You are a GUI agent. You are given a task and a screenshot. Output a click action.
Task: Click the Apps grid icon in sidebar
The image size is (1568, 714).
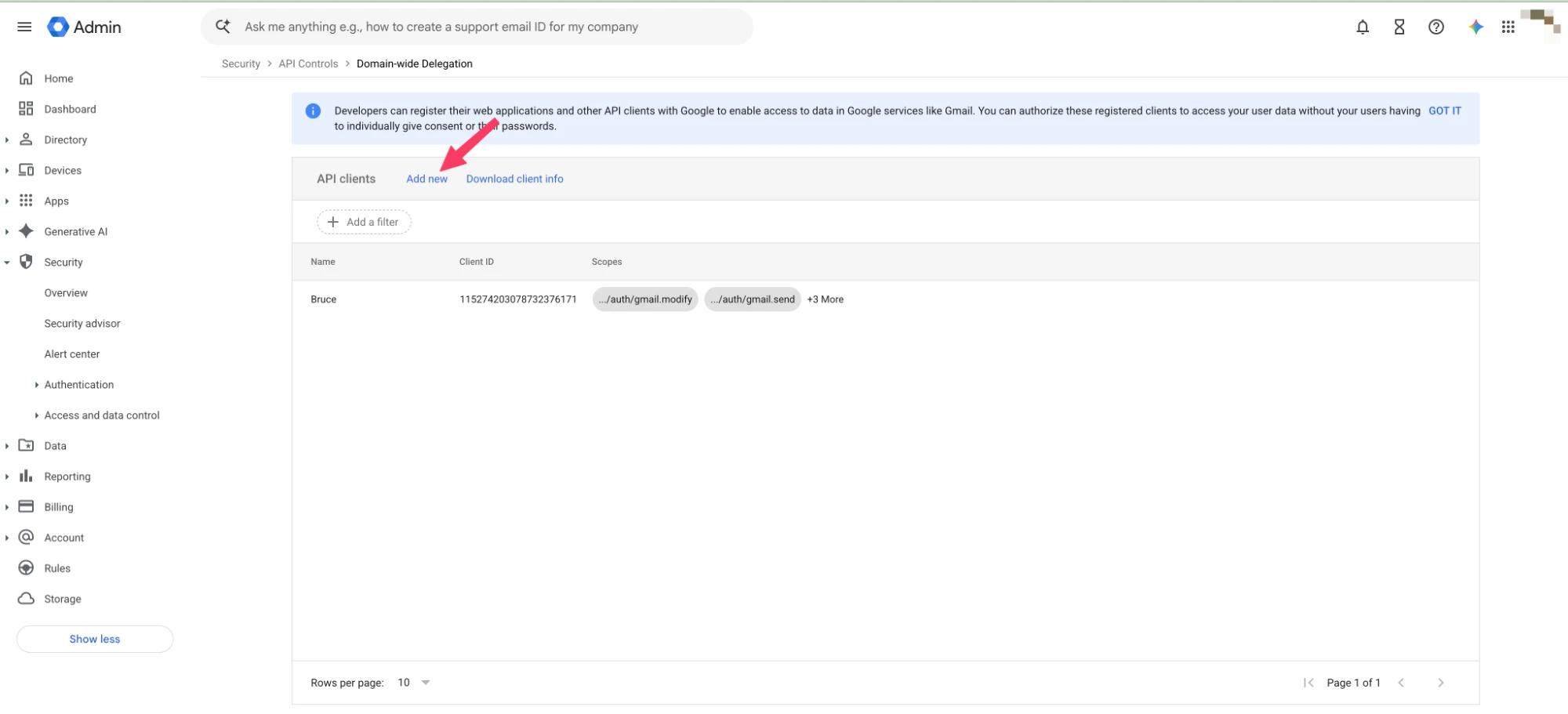point(26,201)
